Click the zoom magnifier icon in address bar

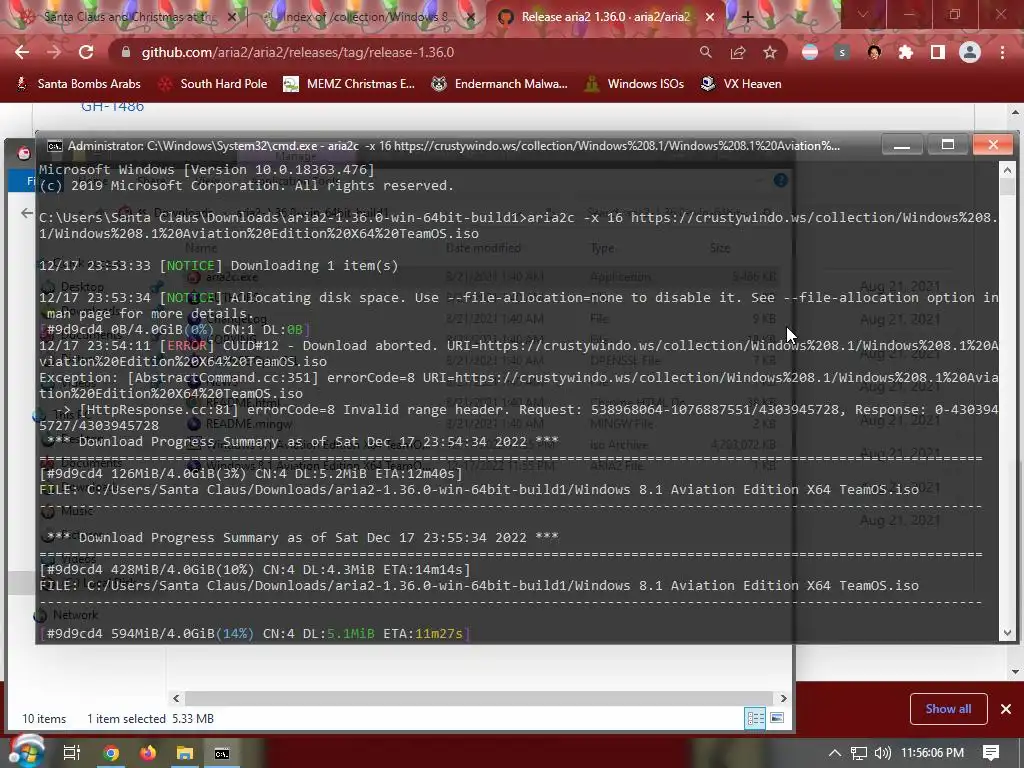coord(705,52)
